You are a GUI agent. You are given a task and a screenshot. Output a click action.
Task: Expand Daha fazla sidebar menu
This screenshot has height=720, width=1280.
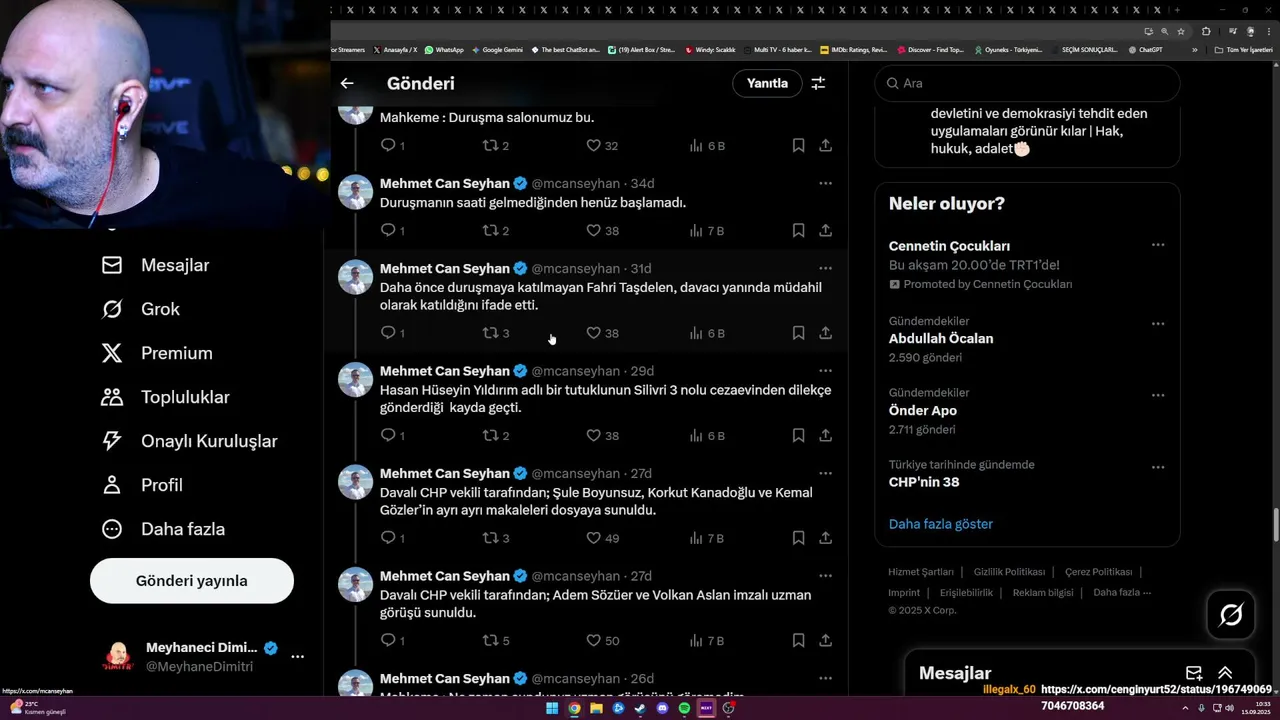162,529
